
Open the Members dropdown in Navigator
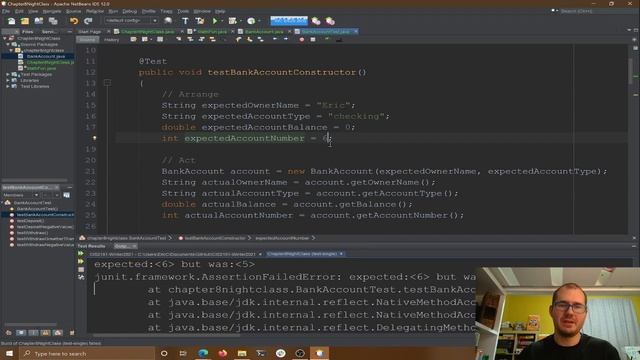(20, 195)
